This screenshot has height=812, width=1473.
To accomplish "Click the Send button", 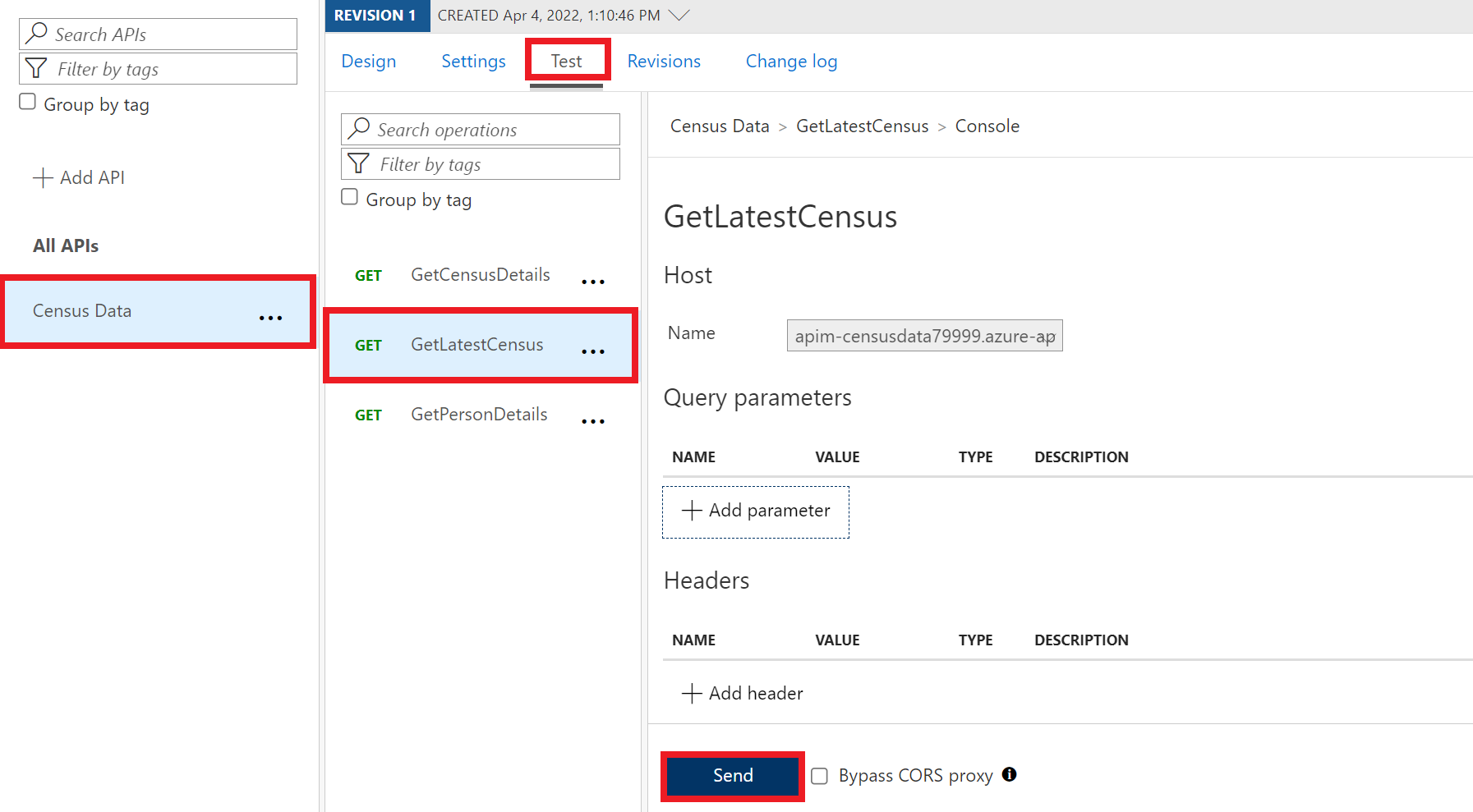I will [x=733, y=776].
